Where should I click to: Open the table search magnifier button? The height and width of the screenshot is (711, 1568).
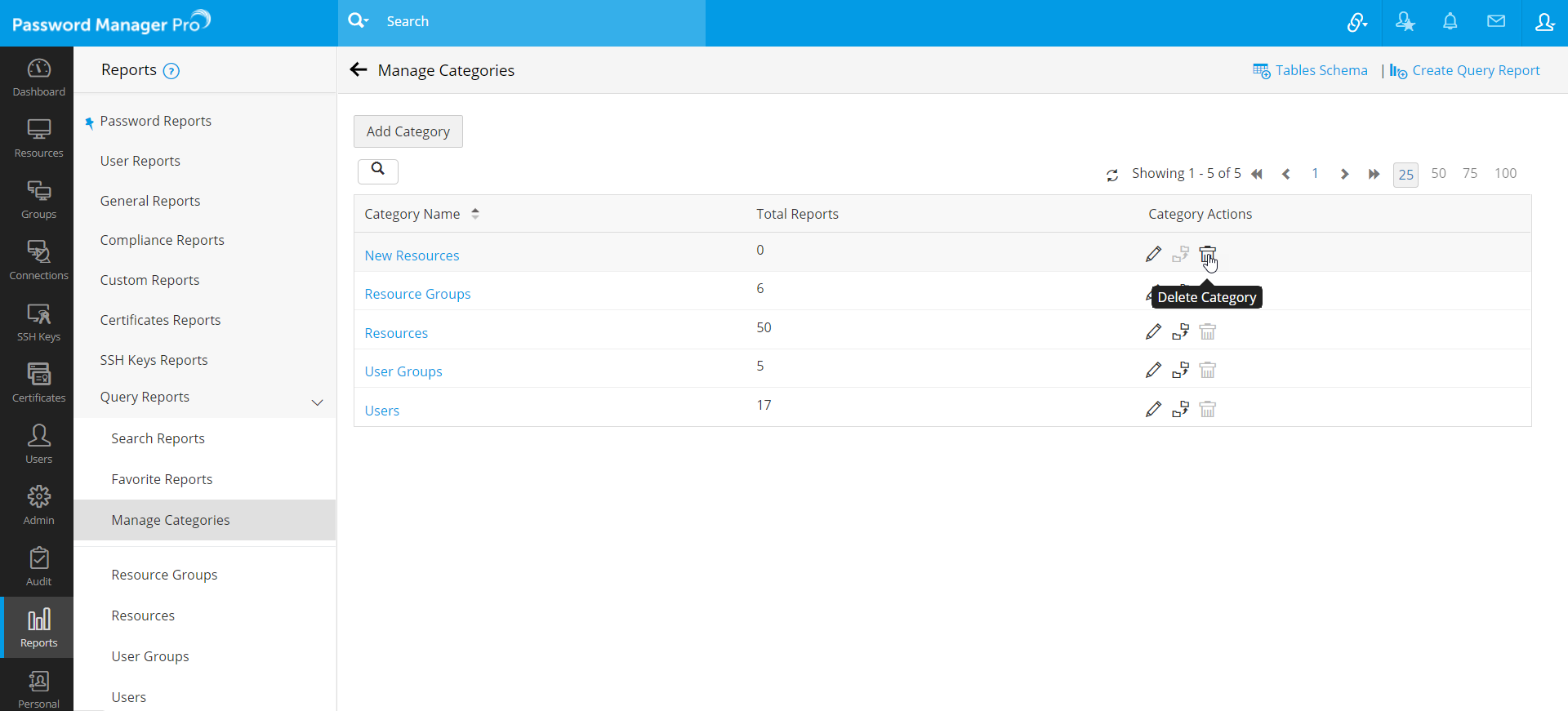tap(377, 170)
